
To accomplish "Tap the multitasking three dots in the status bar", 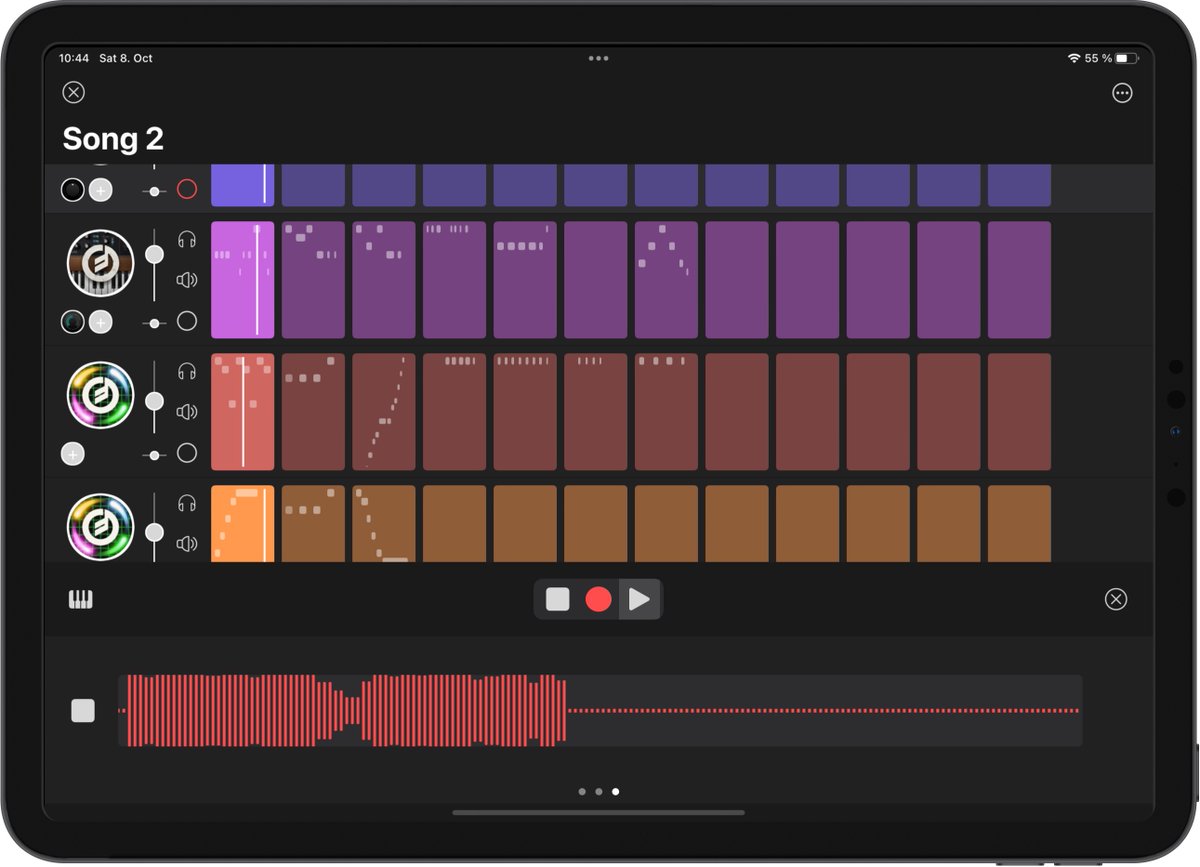I will click(598, 58).
